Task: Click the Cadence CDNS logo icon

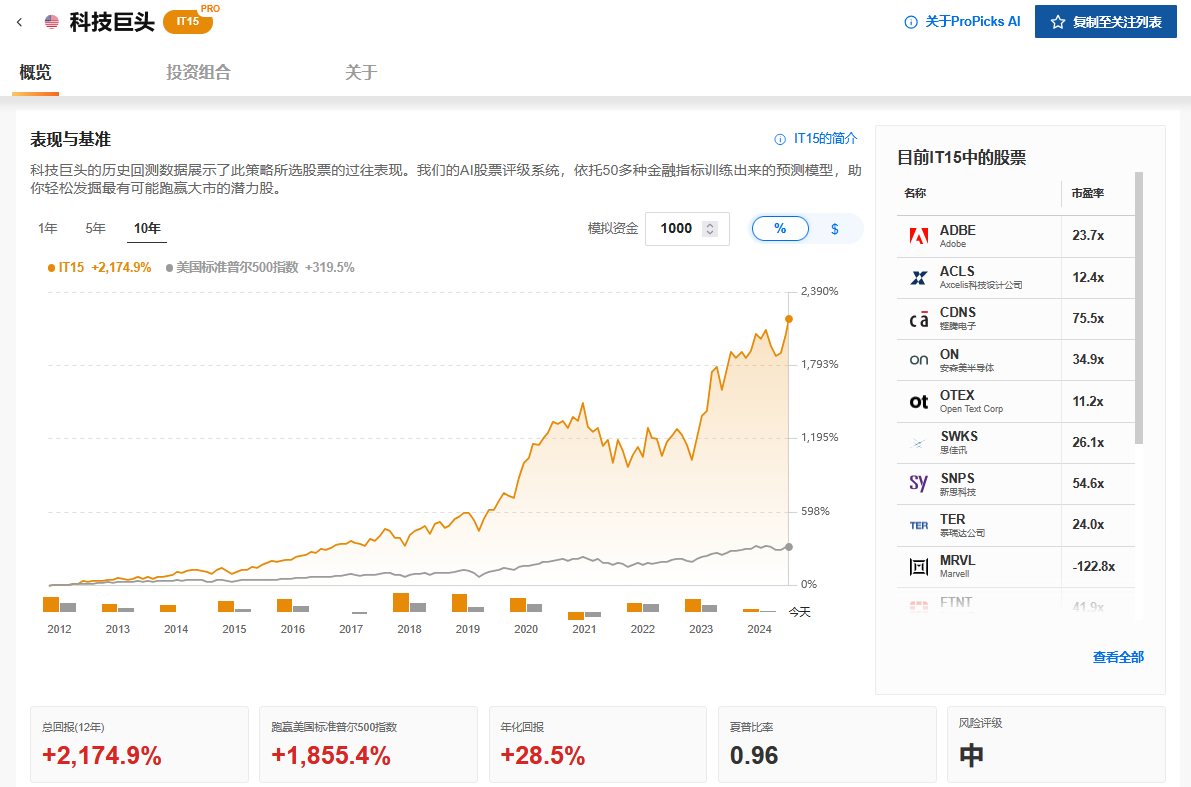Action: 918,319
